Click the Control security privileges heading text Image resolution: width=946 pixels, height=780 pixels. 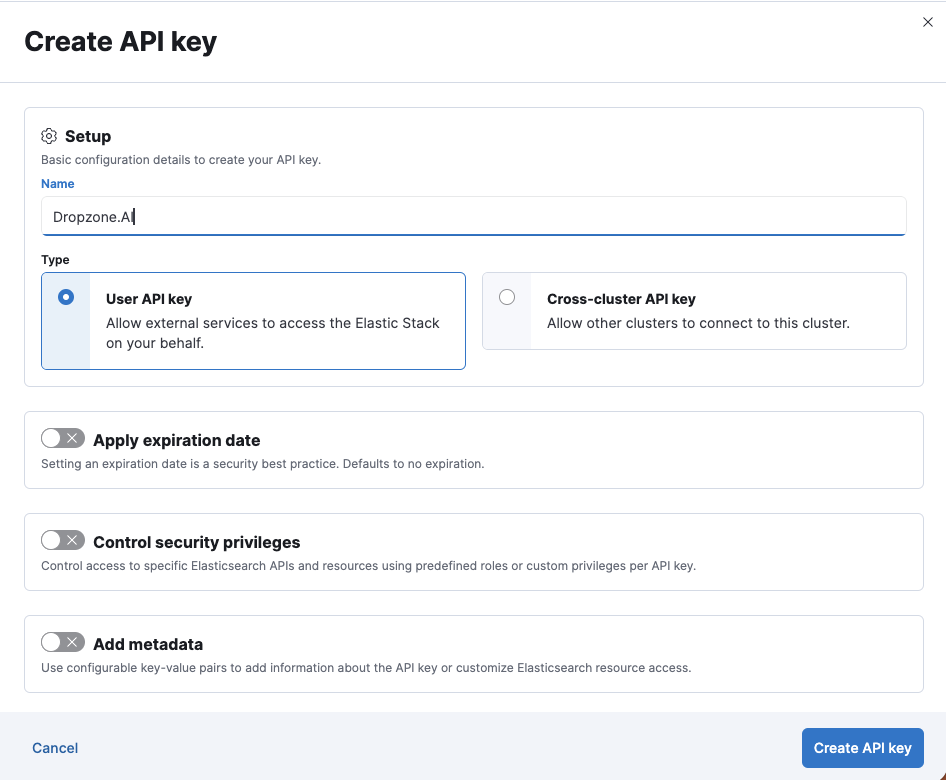click(197, 542)
